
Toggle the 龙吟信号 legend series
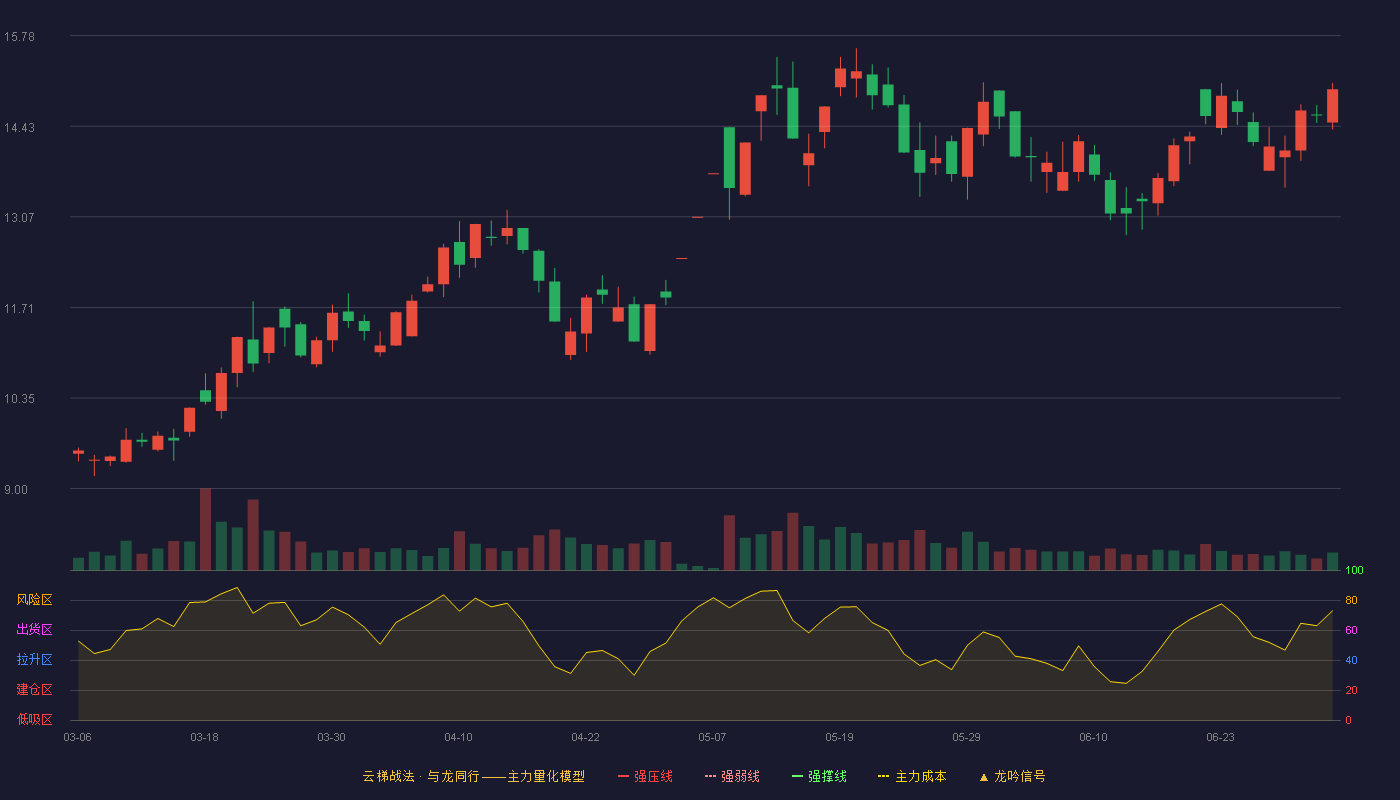pyautogui.click(x=1012, y=776)
